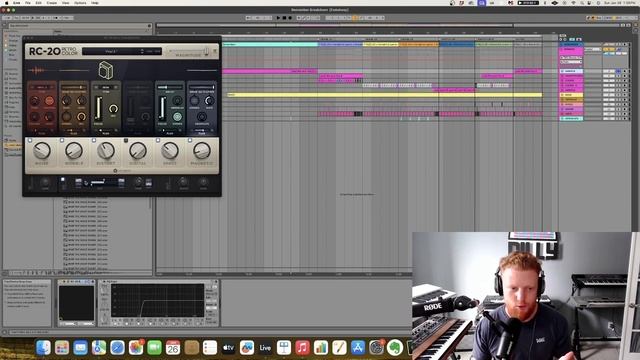640x360 pixels.
Task: Click the RC-20 Distort flavor knob
Action: pos(106,151)
